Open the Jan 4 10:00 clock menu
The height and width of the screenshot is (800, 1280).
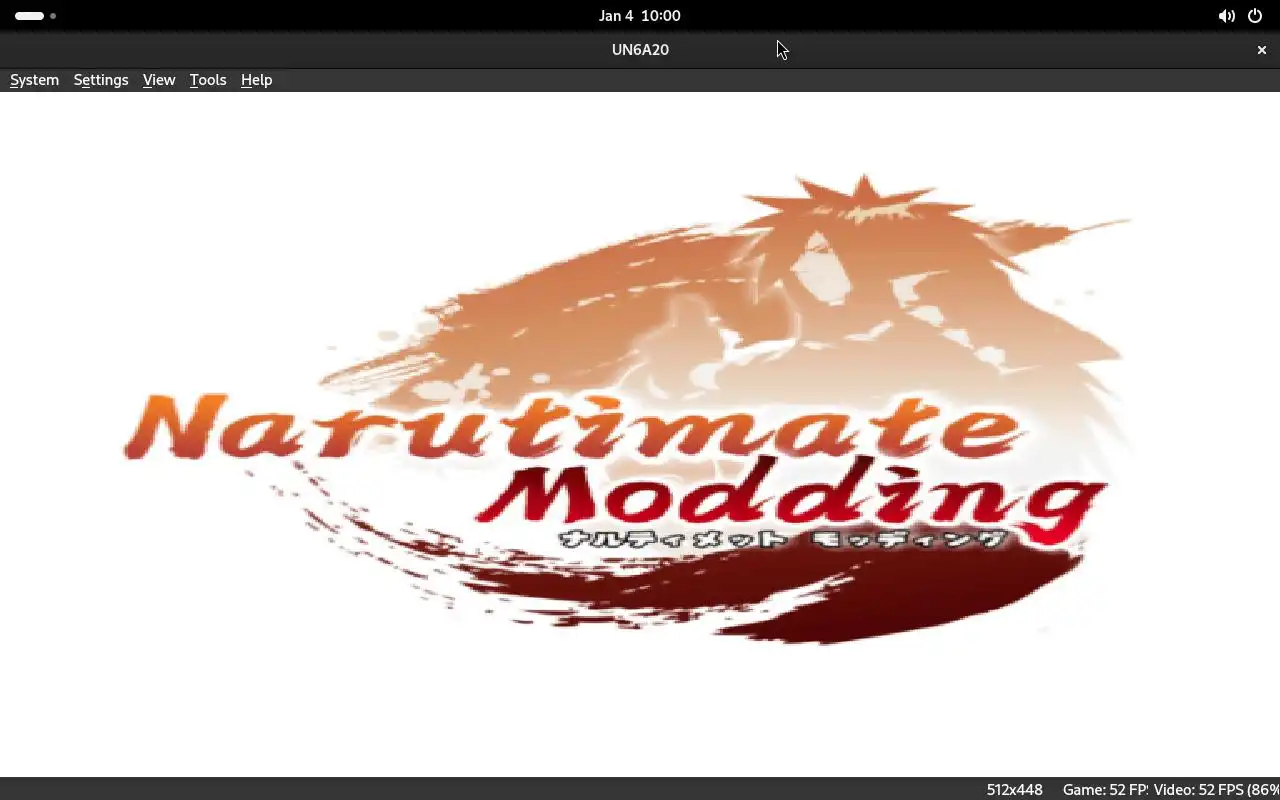[640, 16]
